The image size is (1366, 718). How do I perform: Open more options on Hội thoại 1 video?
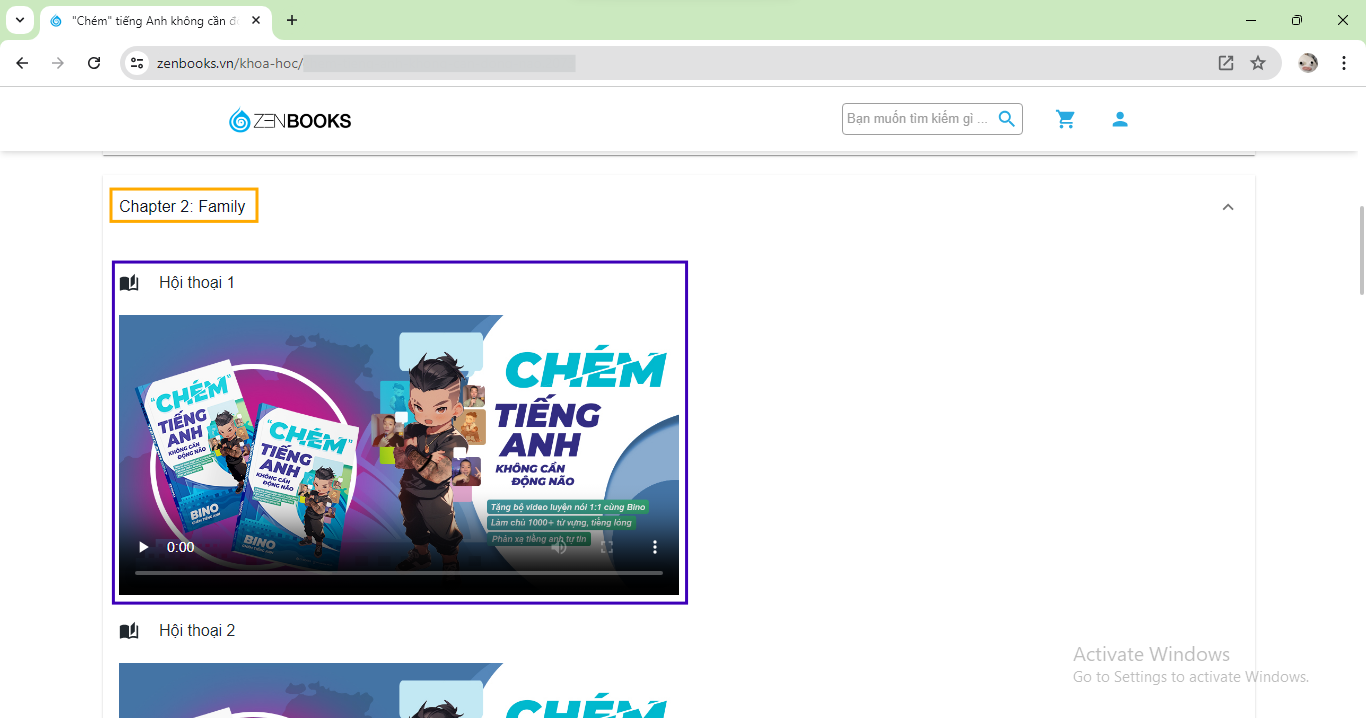point(655,547)
